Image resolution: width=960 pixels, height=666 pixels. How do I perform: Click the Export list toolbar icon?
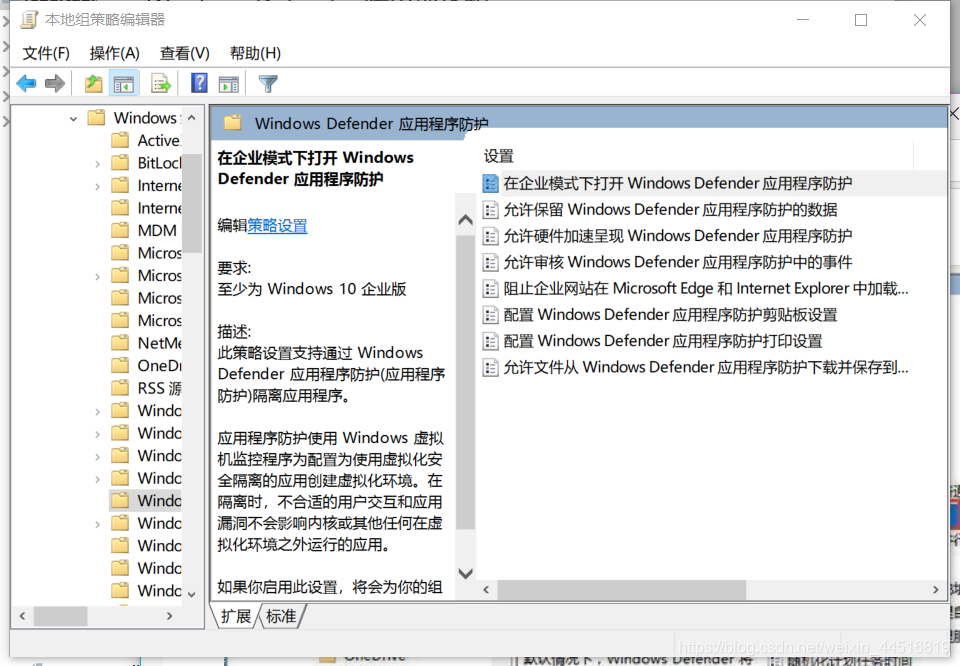pos(161,83)
